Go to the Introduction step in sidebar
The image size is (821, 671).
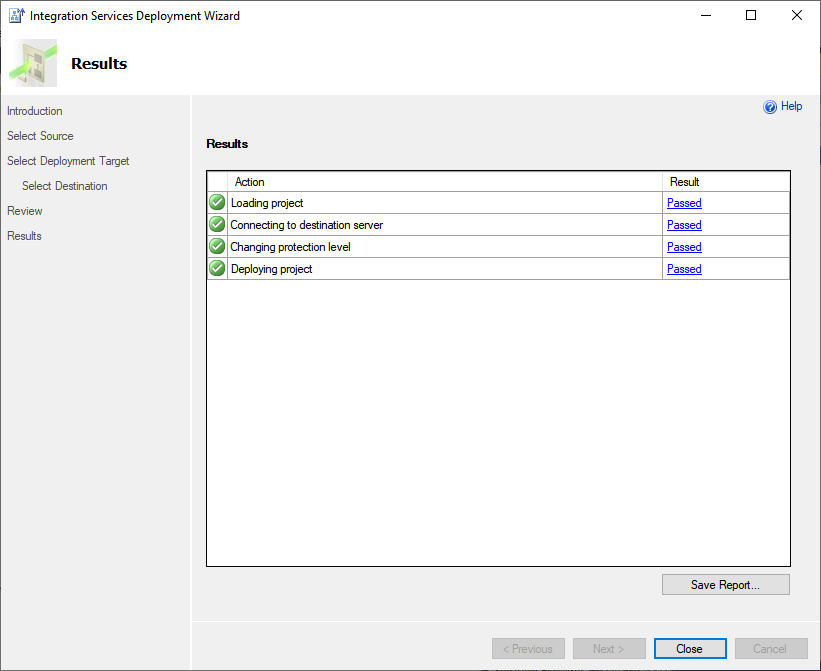pos(35,111)
